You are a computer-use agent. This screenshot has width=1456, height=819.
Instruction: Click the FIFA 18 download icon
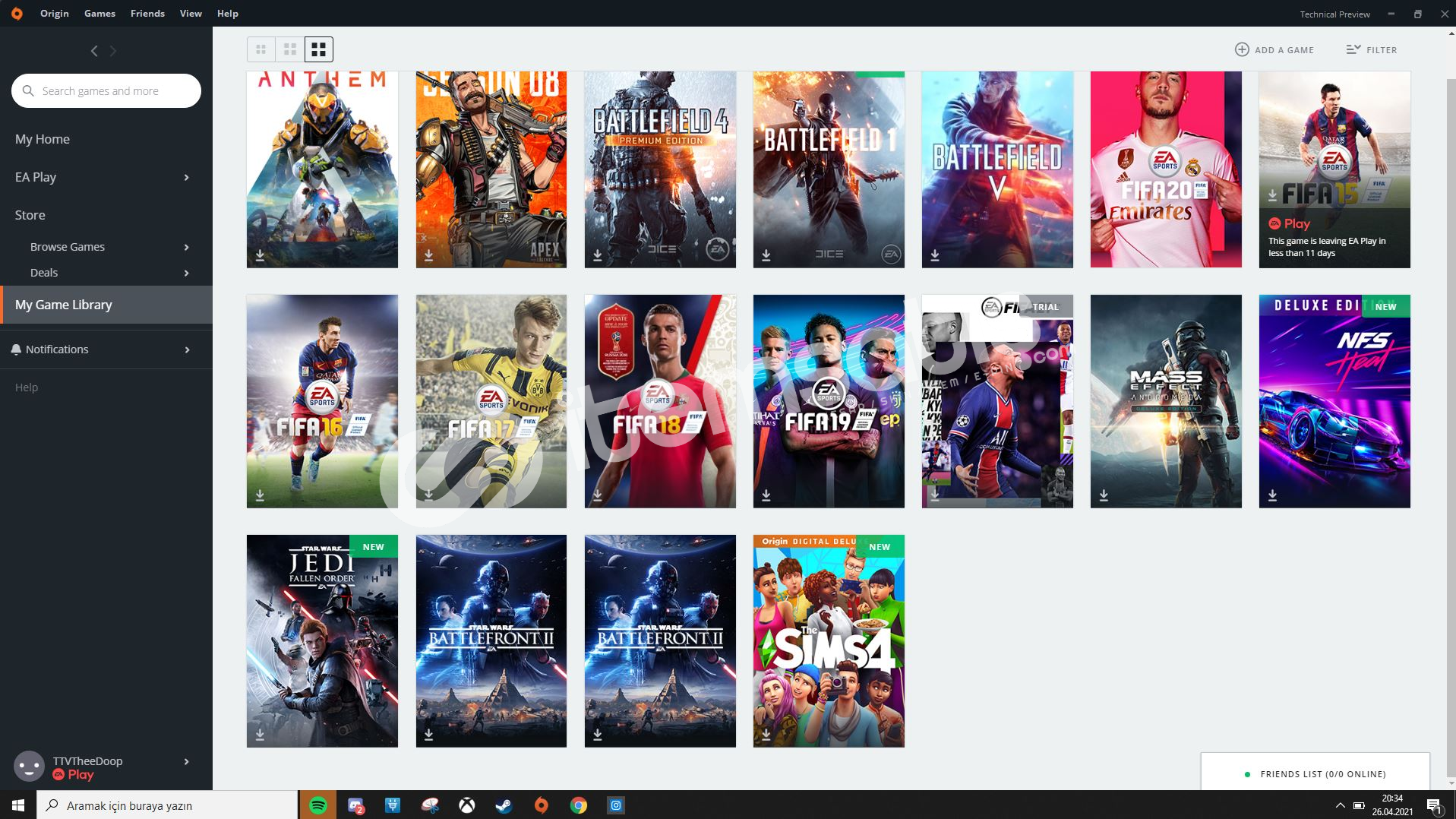(x=598, y=495)
